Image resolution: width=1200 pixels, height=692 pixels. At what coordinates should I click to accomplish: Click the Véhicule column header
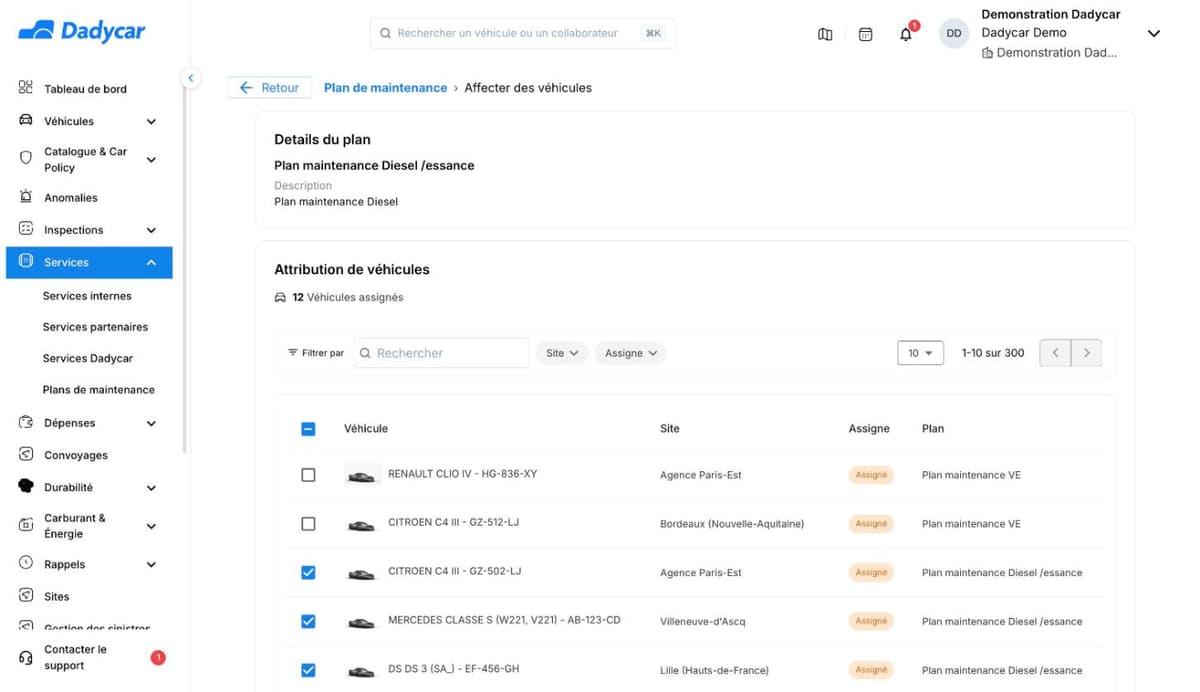pyautogui.click(x=366, y=428)
